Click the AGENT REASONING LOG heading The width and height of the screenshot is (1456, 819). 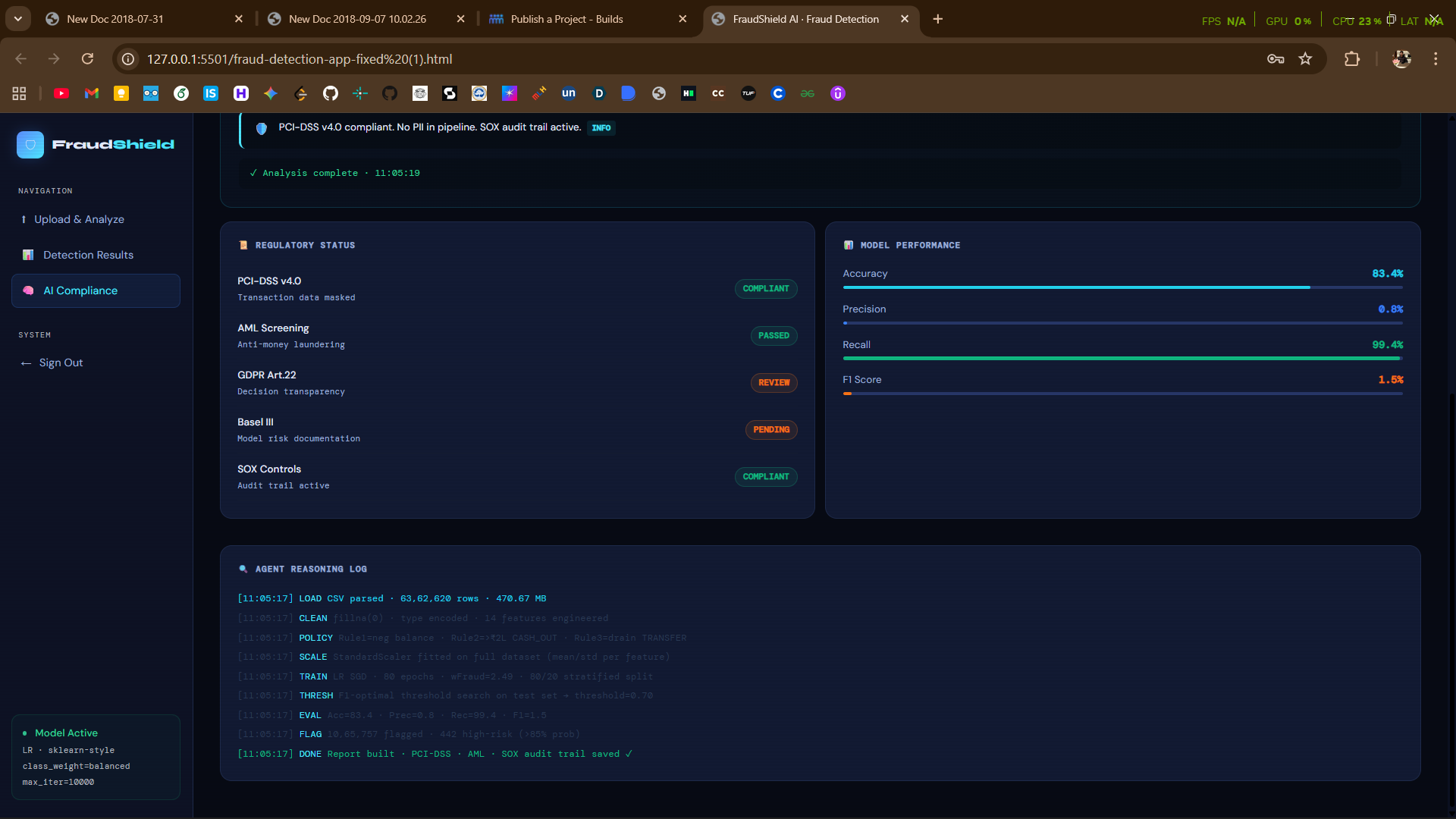tap(311, 569)
